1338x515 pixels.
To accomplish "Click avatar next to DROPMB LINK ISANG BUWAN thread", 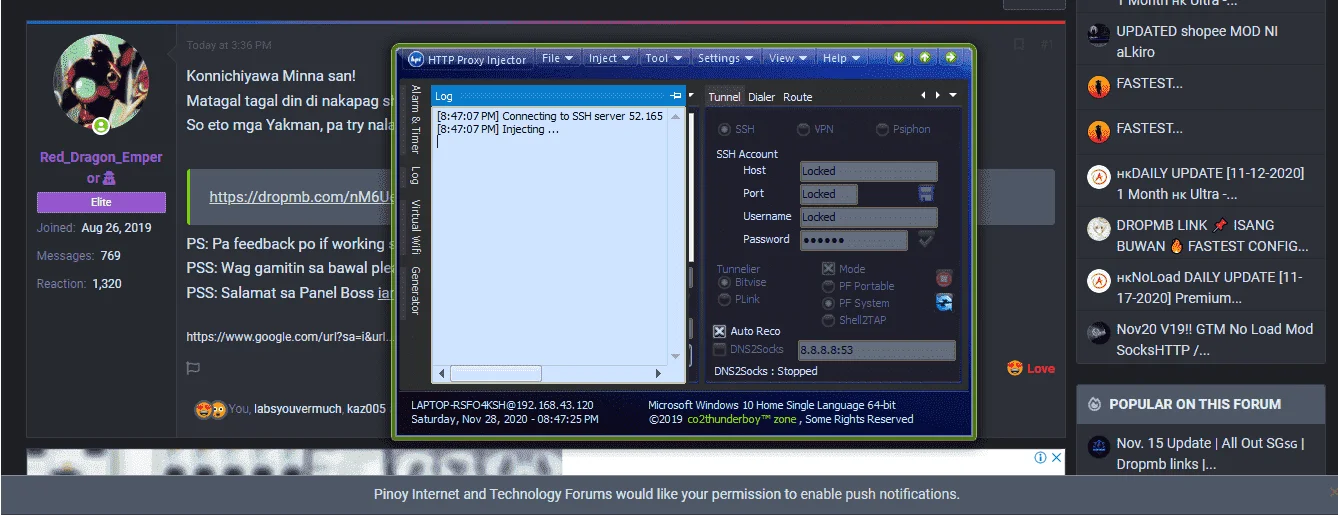I will [x=1099, y=229].
